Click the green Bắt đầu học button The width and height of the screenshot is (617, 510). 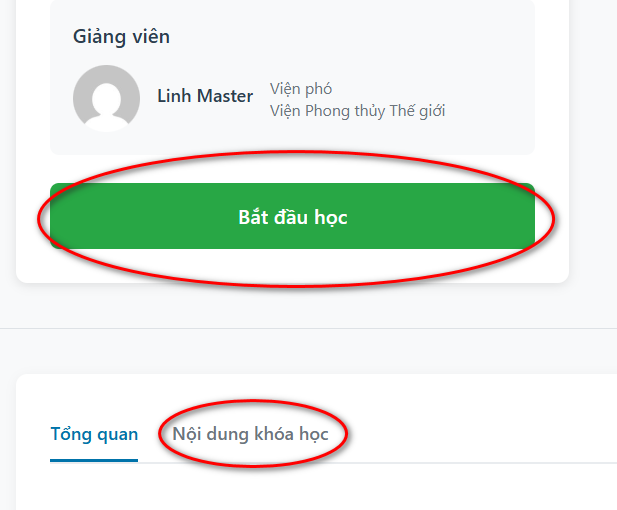coord(292,216)
